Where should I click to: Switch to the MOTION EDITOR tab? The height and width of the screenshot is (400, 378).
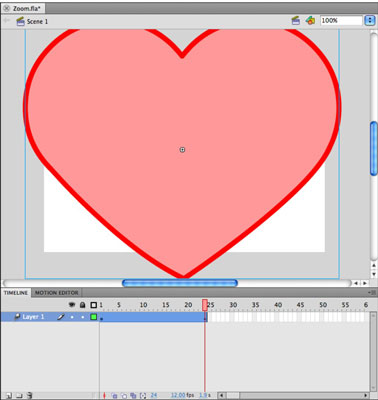[x=57, y=293]
